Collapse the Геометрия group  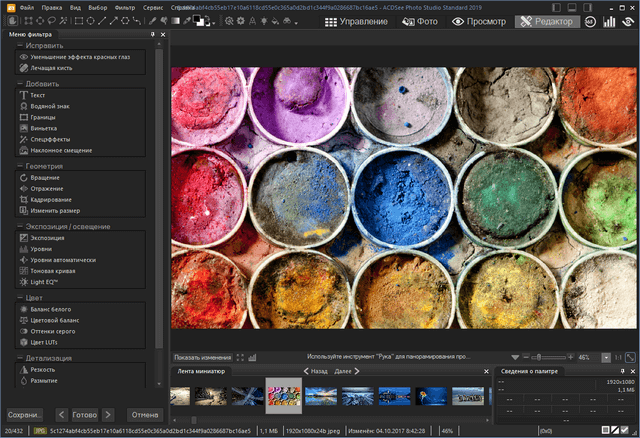tap(20, 166)
